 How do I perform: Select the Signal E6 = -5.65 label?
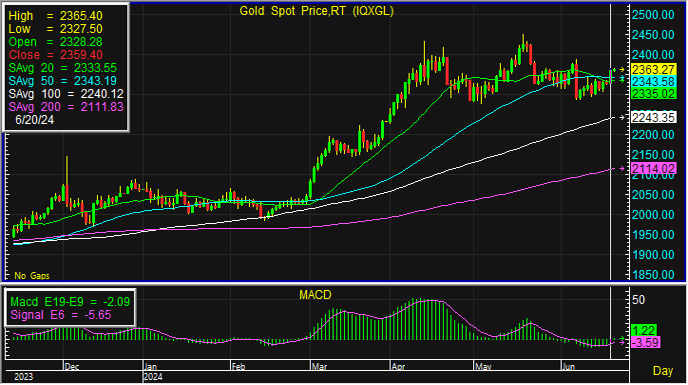coord(61,315)
